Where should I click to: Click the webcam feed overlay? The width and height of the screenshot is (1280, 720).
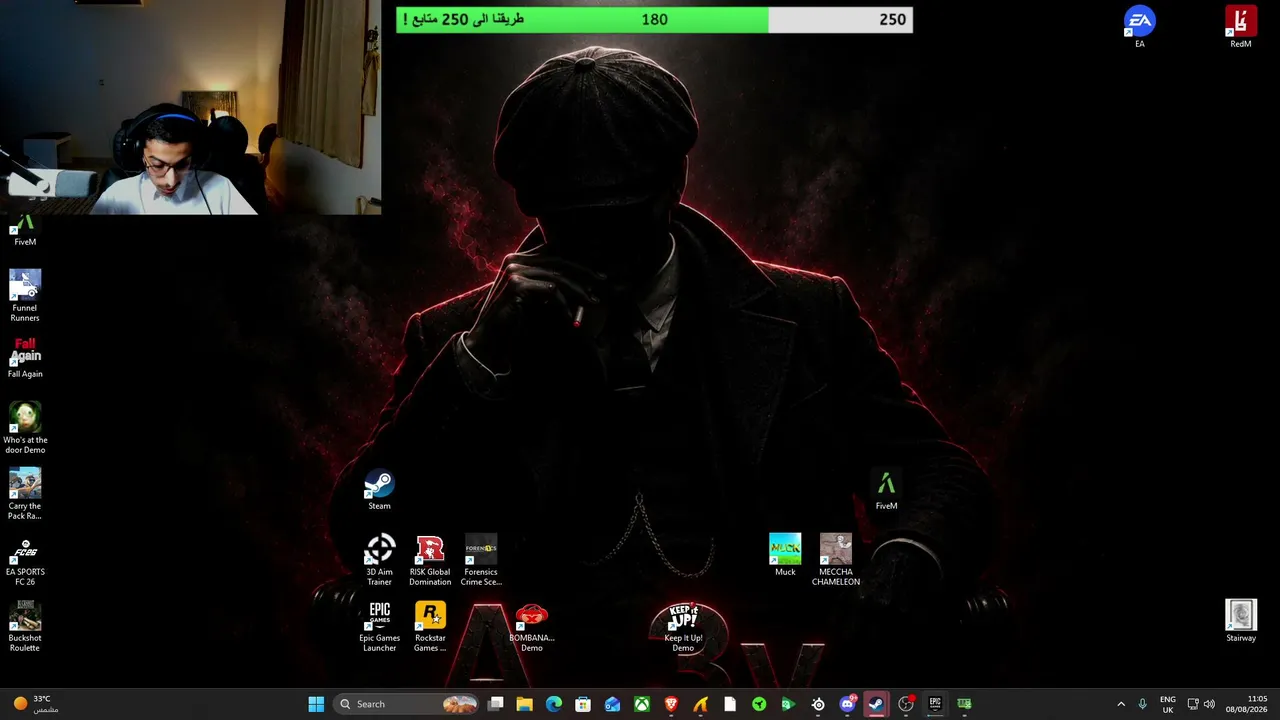190,107
